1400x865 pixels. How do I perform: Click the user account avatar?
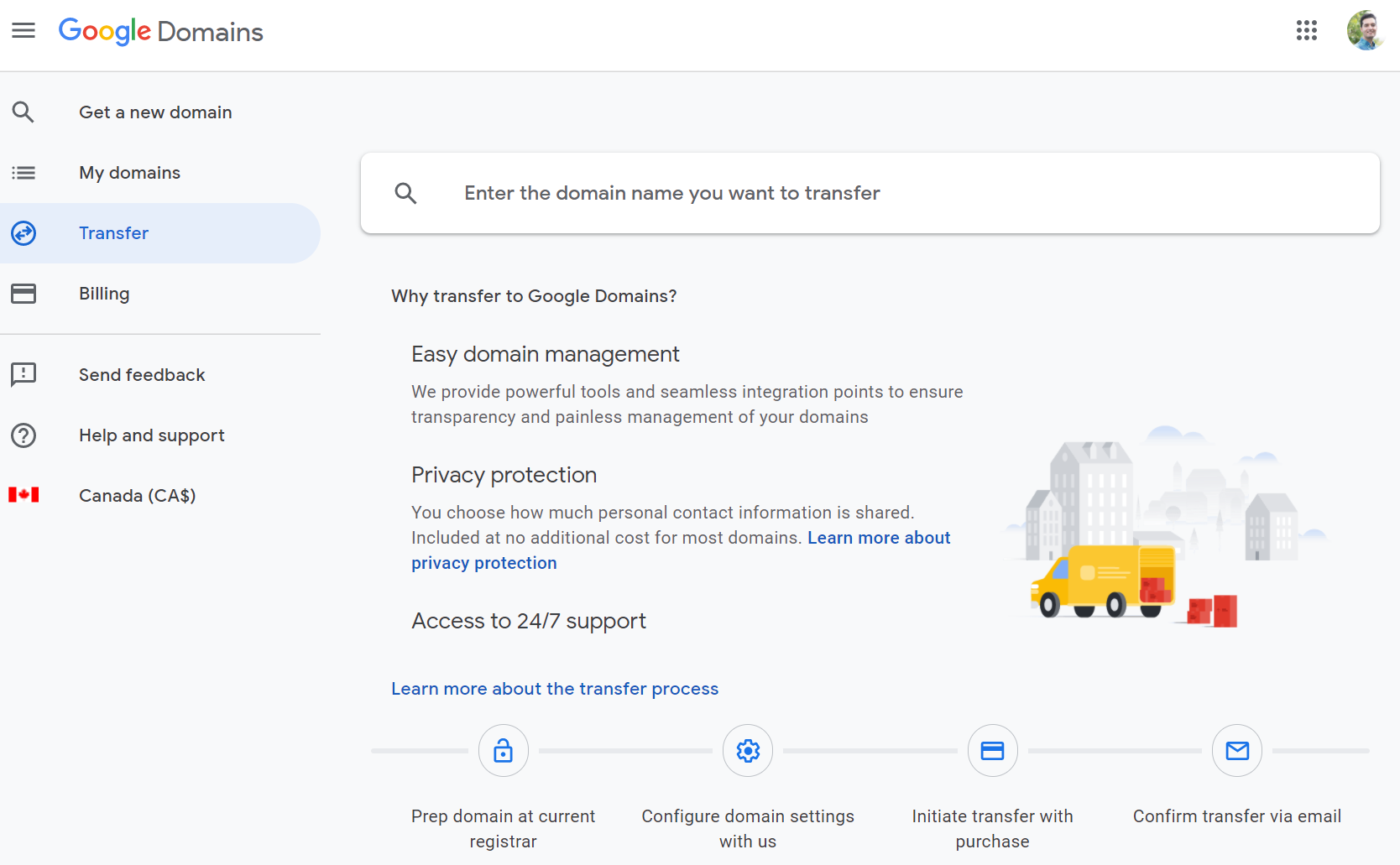pyautogui.click(x=1365, y=31)
